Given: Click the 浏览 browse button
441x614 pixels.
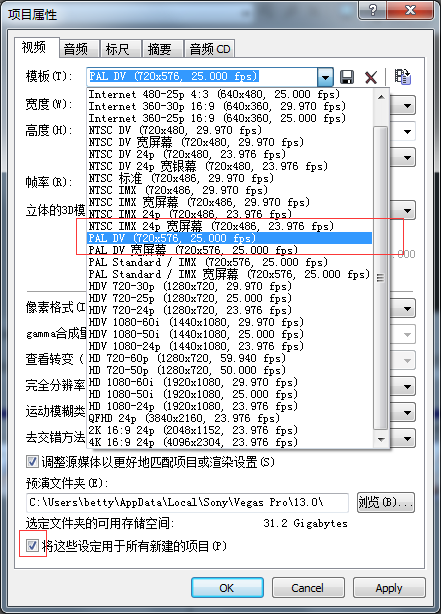Looking at the screenshot, I should (x=385, y=502).
